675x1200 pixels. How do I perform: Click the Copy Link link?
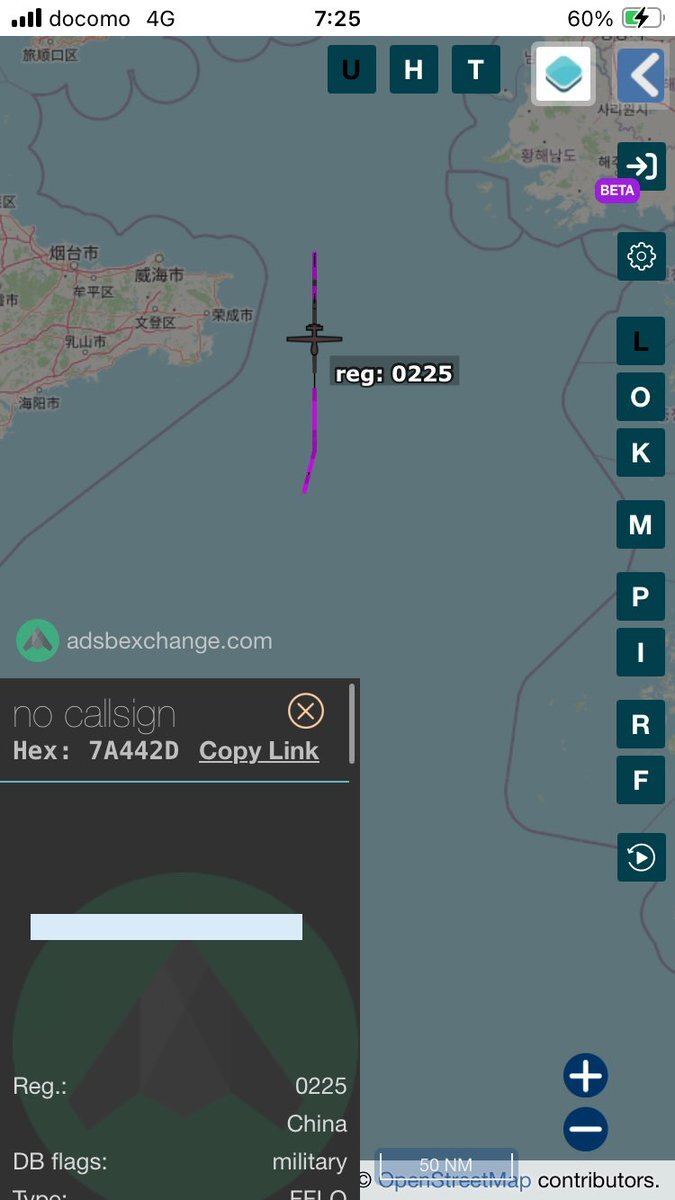pos(259,751)
